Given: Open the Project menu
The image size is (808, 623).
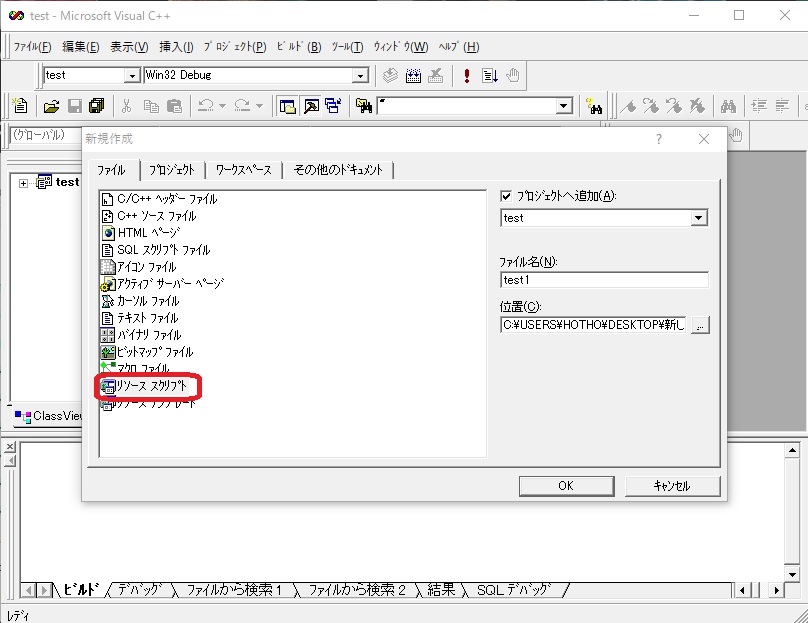Looking at the screenshot, I should [x=235, y=47].
